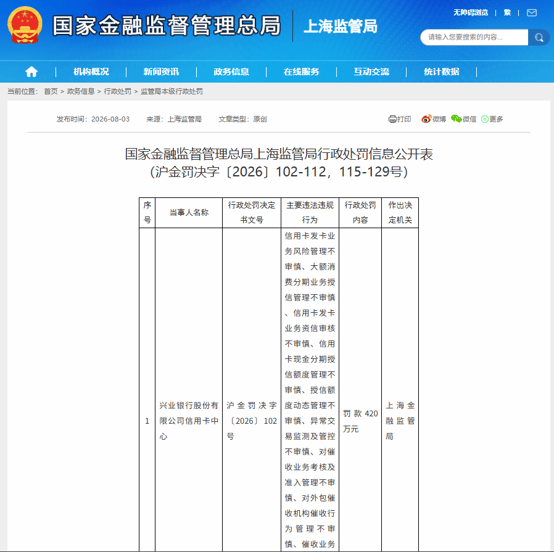
Task: Share to Weibo via 微博 icon
Action: click(x=434, y=119)
